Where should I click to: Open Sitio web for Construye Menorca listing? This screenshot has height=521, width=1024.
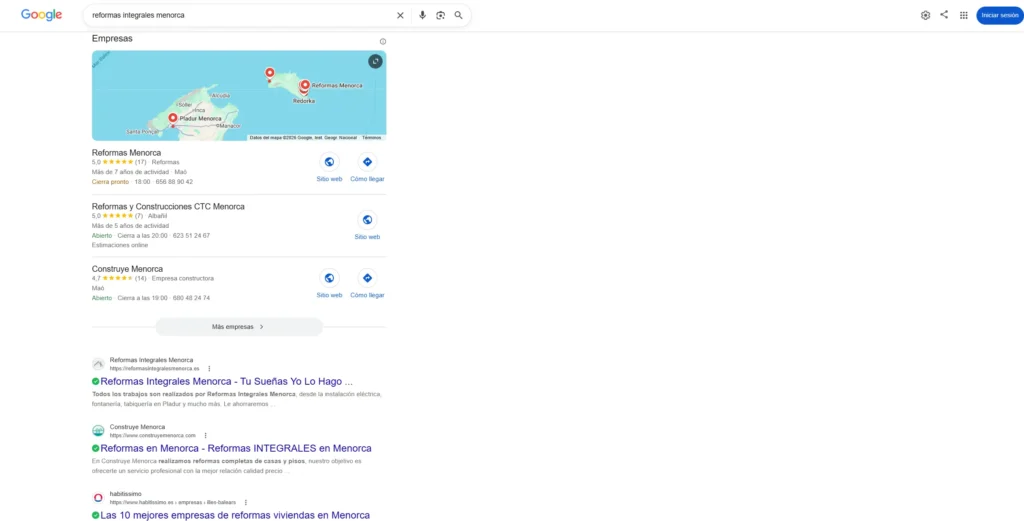click(x=329, y=284)
